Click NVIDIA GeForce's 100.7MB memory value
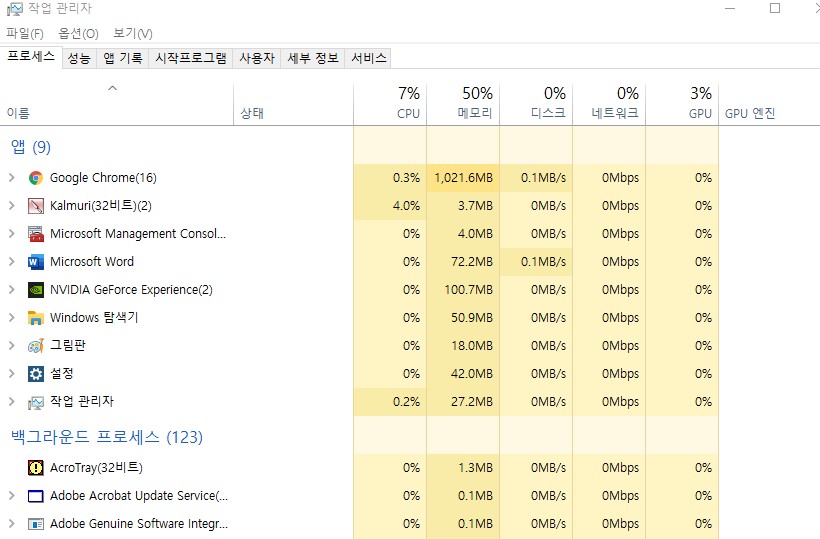The image size is (820, 539). [x=469, y=290]
